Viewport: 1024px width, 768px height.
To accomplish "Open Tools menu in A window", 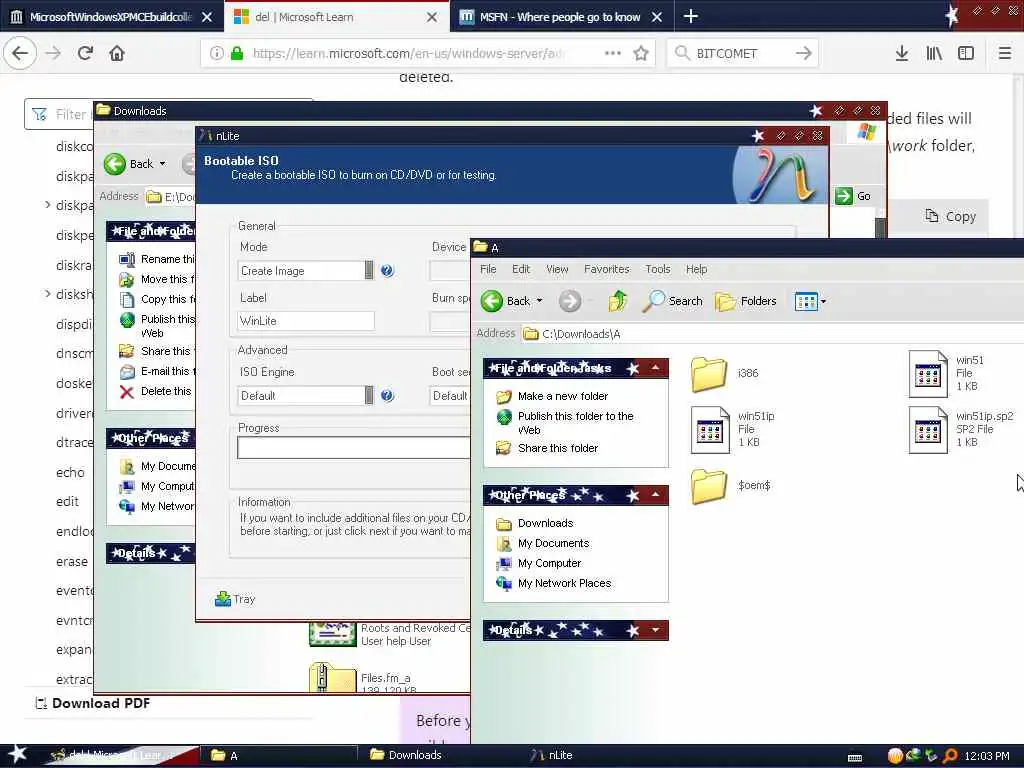I will point(658,269).
